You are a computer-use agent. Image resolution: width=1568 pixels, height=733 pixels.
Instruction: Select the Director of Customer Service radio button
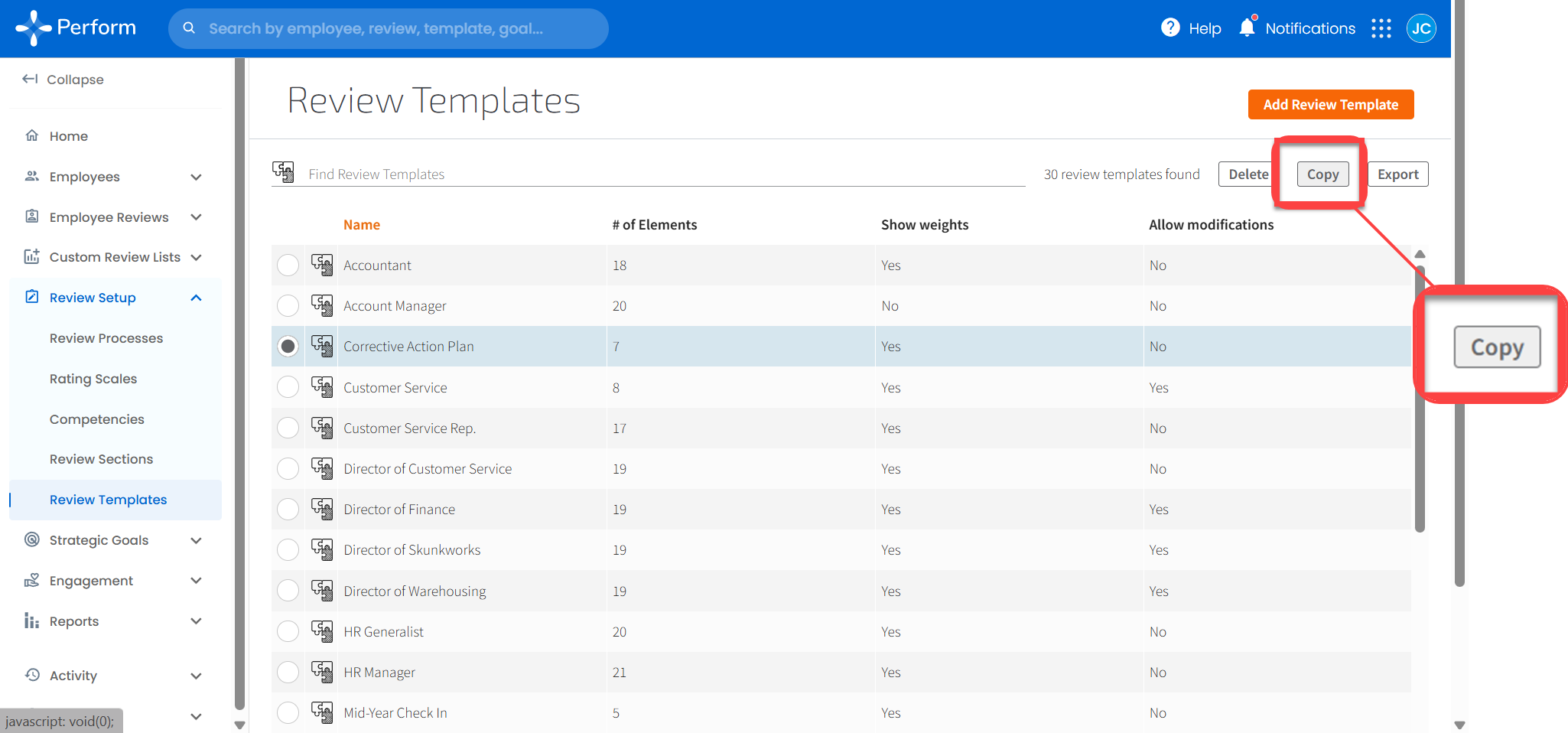(x=288, y=468)
